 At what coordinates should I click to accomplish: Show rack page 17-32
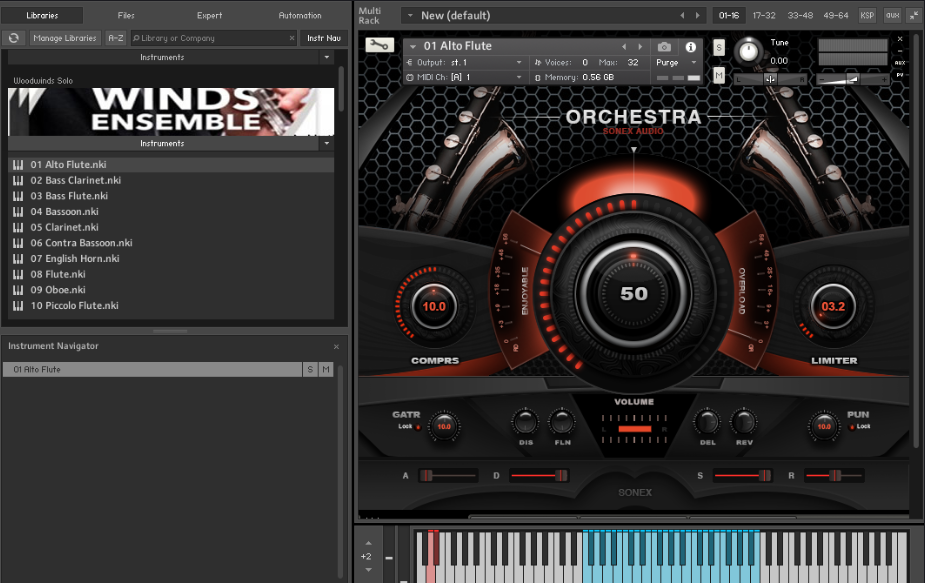[x=764, y=15]
